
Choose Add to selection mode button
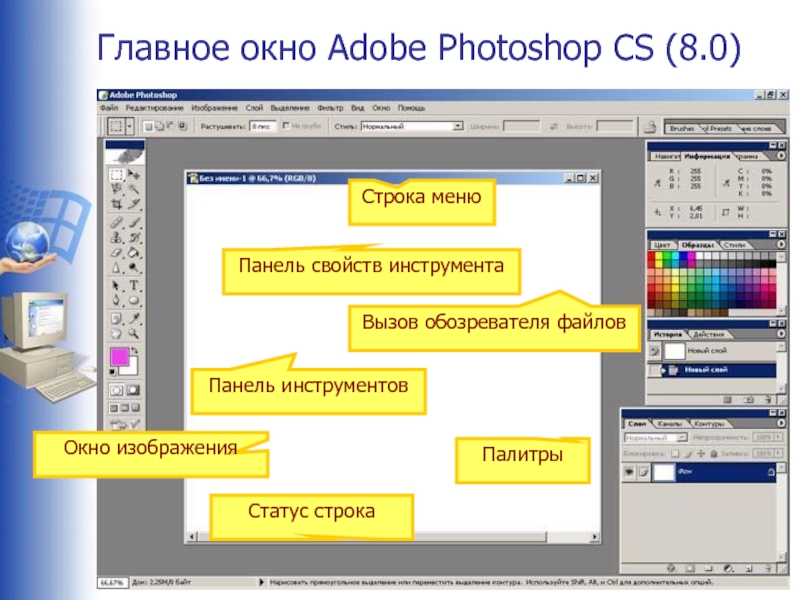pyautogui.click(x=159, y=126)
